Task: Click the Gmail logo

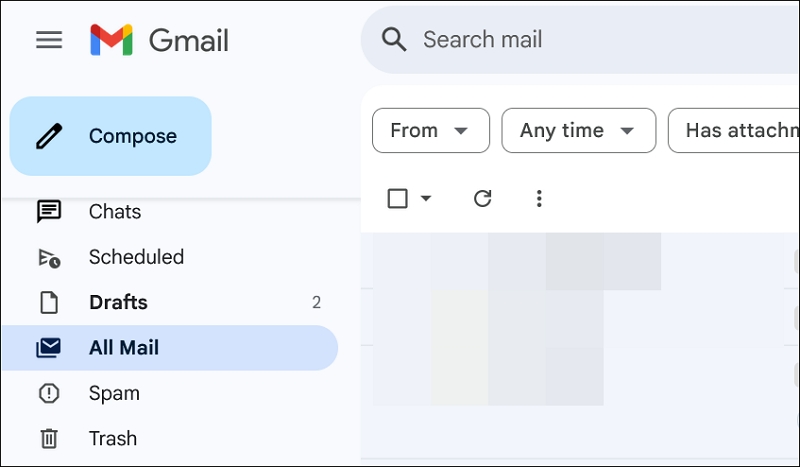Action: 159,40
